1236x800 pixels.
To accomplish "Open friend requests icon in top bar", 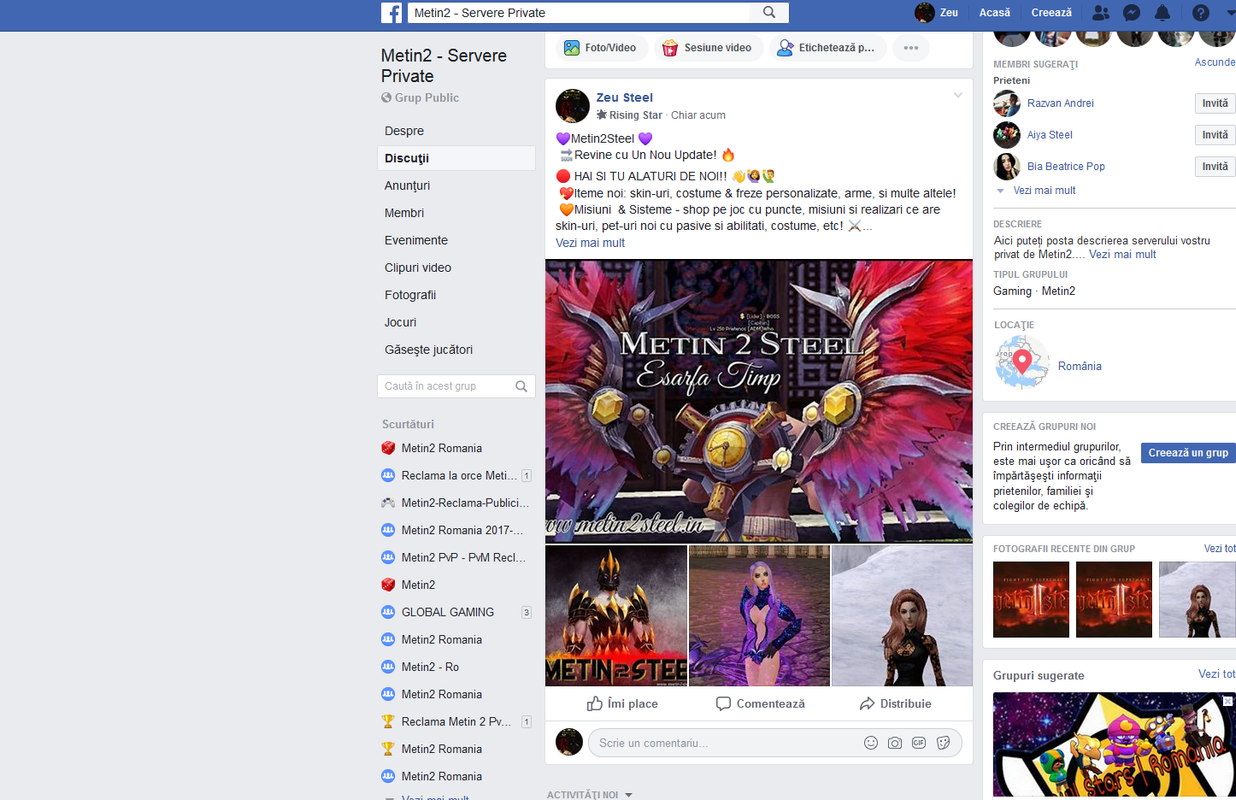I will pyautogui.click(x=1101, y=13).
